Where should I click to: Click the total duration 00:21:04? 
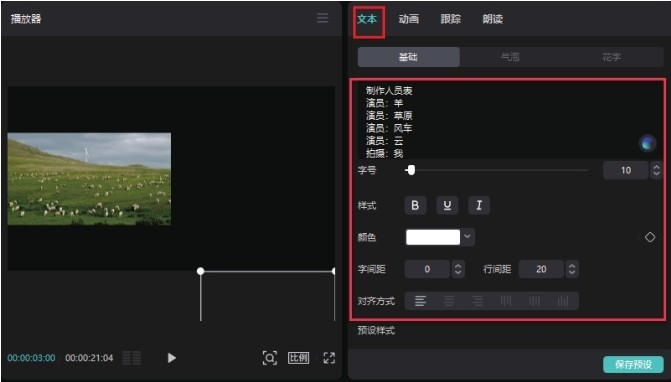(x=89, y=358)
